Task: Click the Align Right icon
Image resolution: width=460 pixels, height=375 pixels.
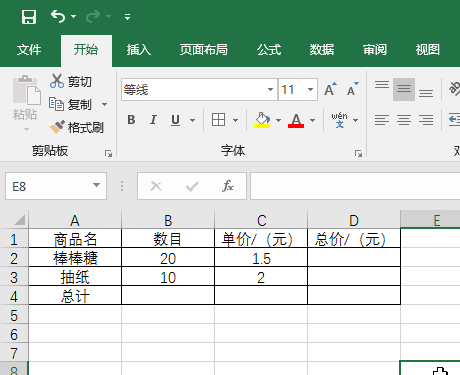Action: [426, 120]
